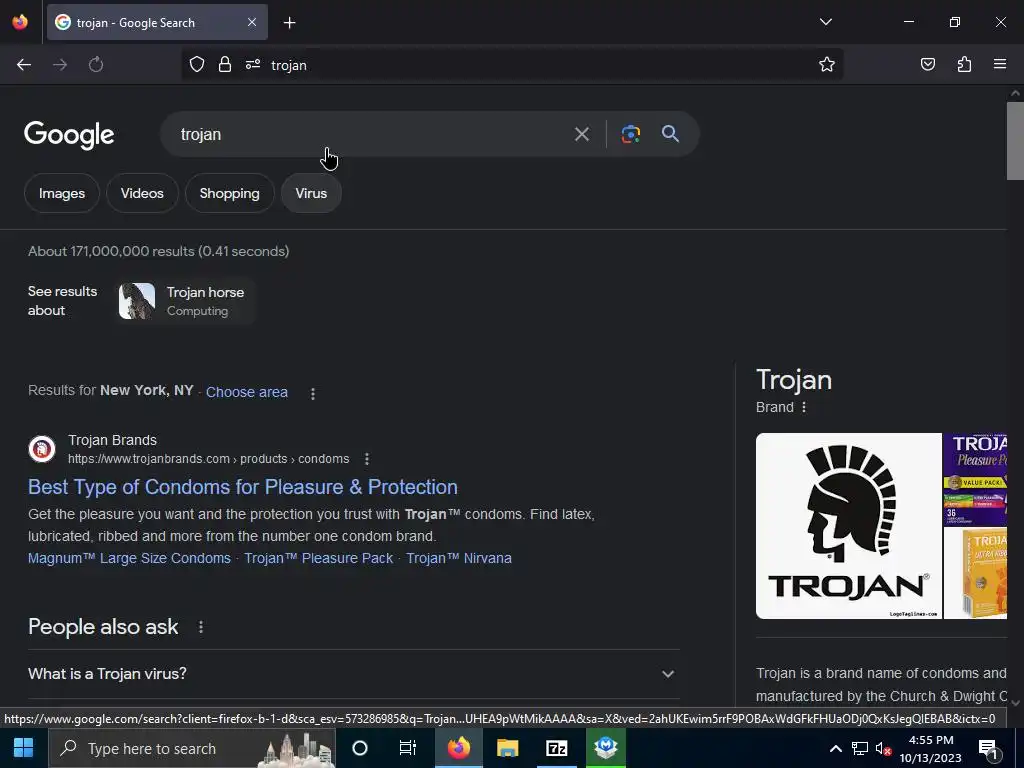This screenshot has height=768, width=1024.
Task: Filter results by Images
Action: tap(61, 193)
